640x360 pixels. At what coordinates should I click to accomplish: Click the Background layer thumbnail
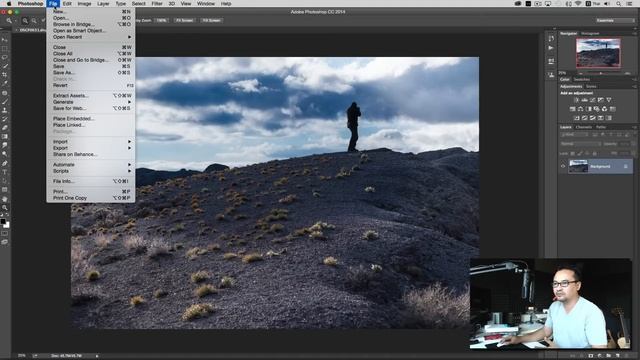pyautogui.click(x=578, y=167)
